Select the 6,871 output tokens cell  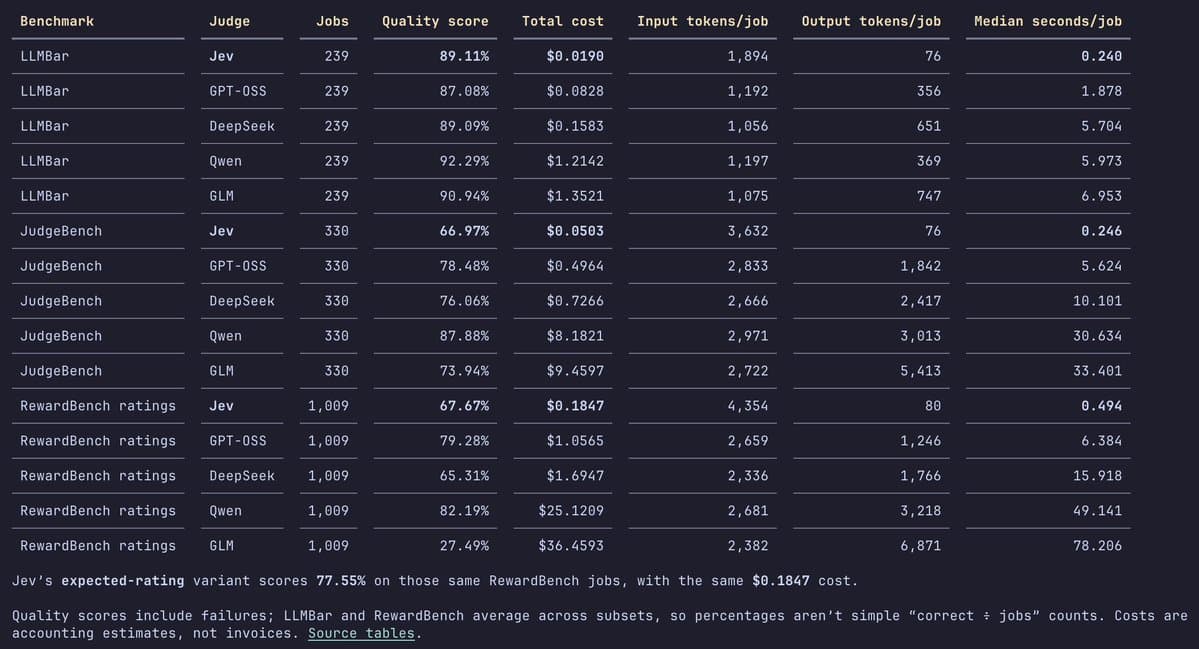coord(921,546)
